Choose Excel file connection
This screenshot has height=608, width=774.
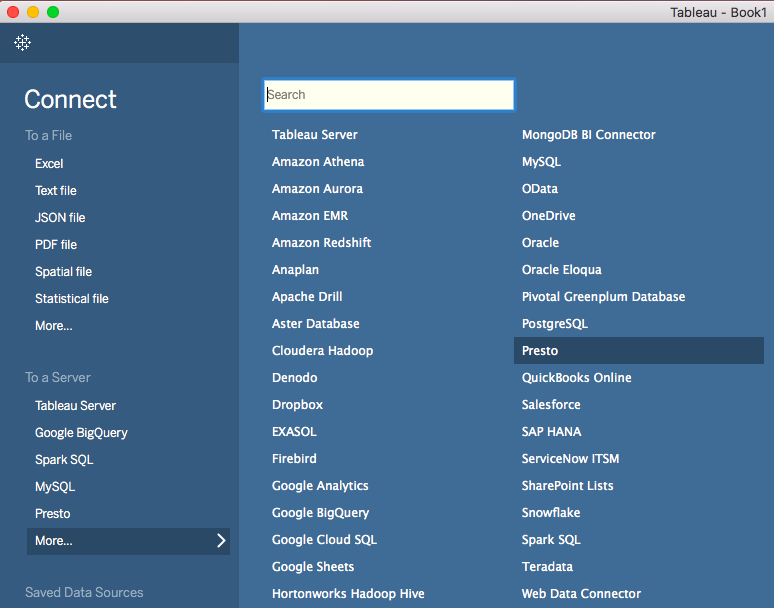coord(49,164)
